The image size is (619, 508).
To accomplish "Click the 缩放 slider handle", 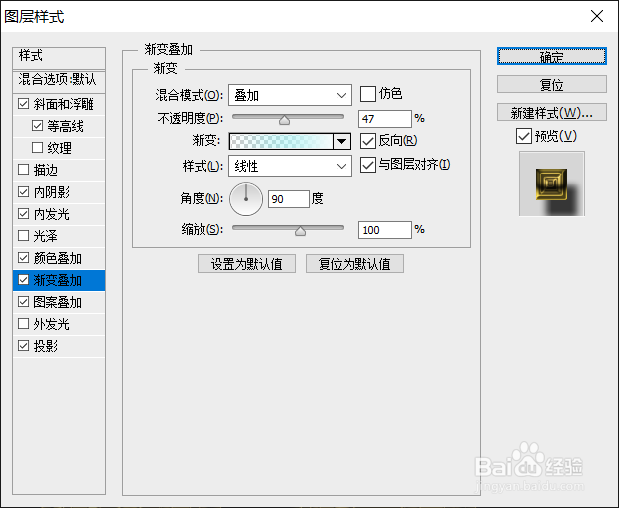I will (300, 231).
